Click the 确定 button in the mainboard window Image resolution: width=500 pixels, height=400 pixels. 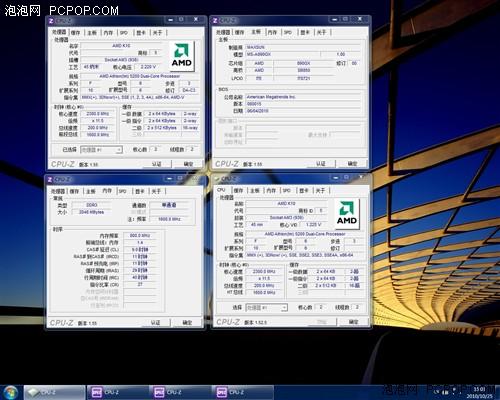pyautogui.click(x=352, y=164)
